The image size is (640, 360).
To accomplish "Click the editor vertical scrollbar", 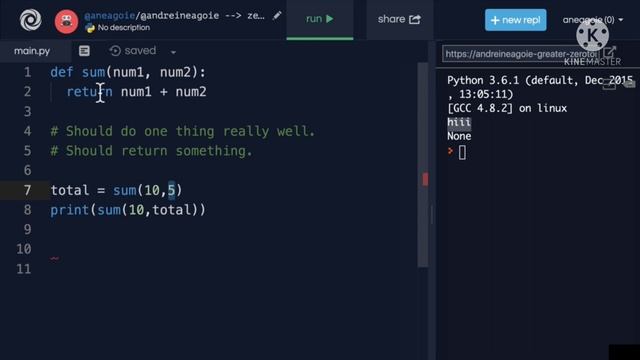I will 423,165.
